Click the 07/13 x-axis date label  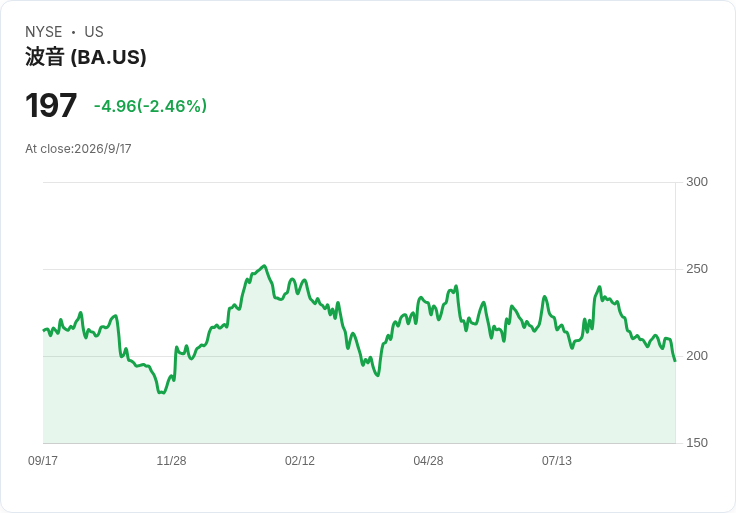(x=557, y=461)
